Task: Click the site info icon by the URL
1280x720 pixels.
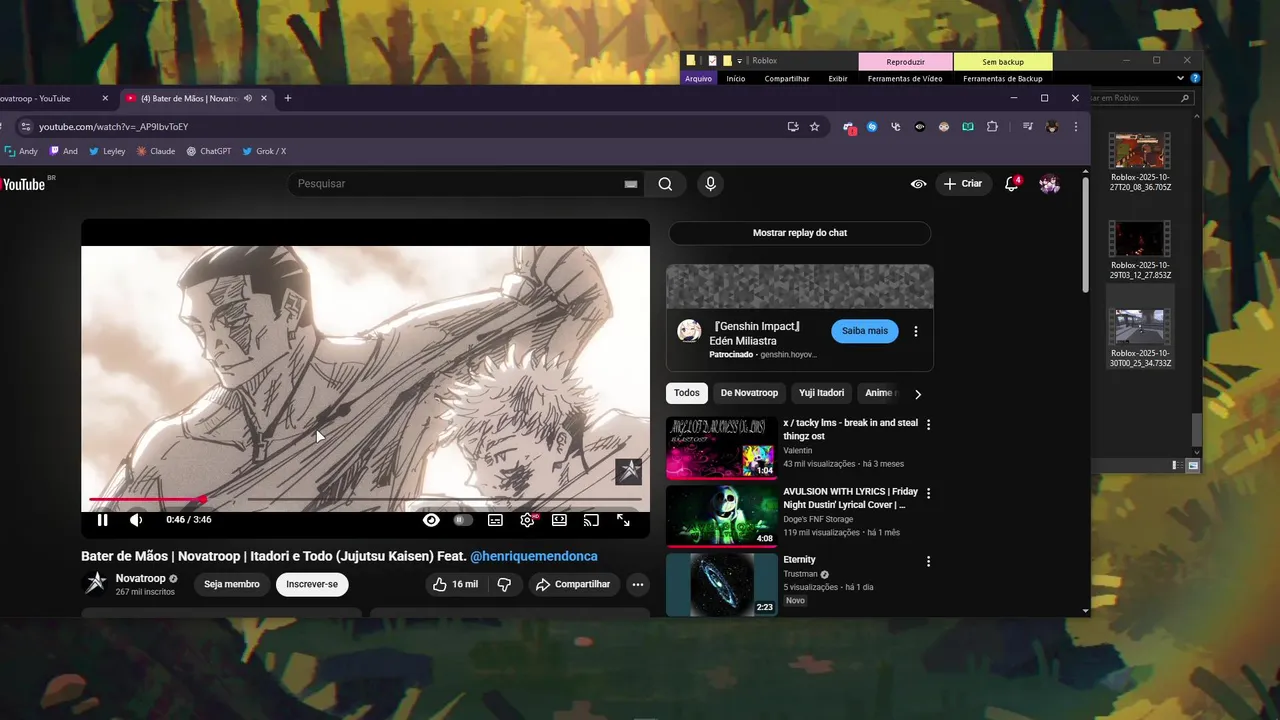Action: (x=25, y=127)
